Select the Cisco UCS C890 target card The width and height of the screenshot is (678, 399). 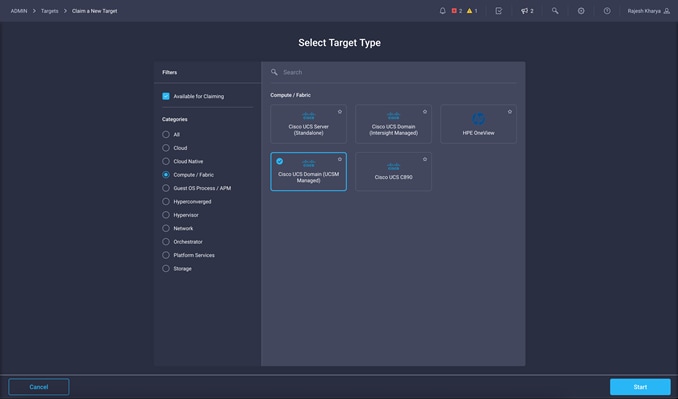(x=393, y=172)
